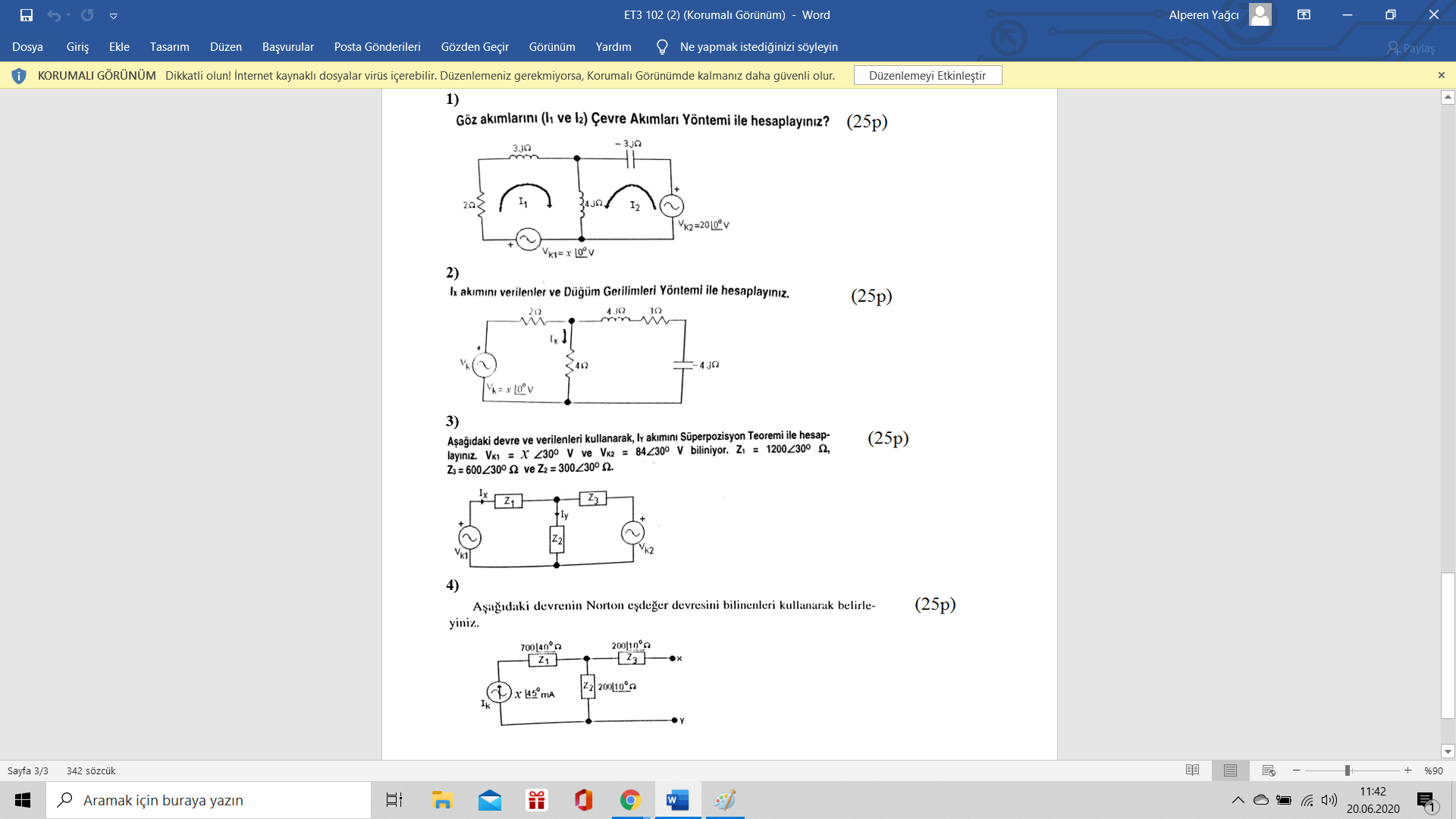This screenshot has width=1456, height=819.
Task: Switch to Web Layout view
Action: 1268,770
